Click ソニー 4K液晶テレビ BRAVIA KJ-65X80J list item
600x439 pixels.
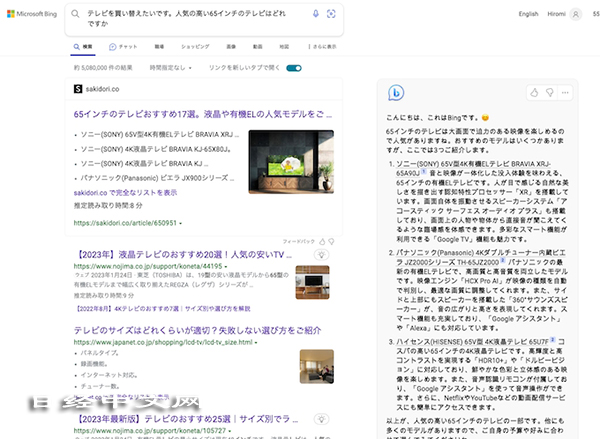pos(156,149)
